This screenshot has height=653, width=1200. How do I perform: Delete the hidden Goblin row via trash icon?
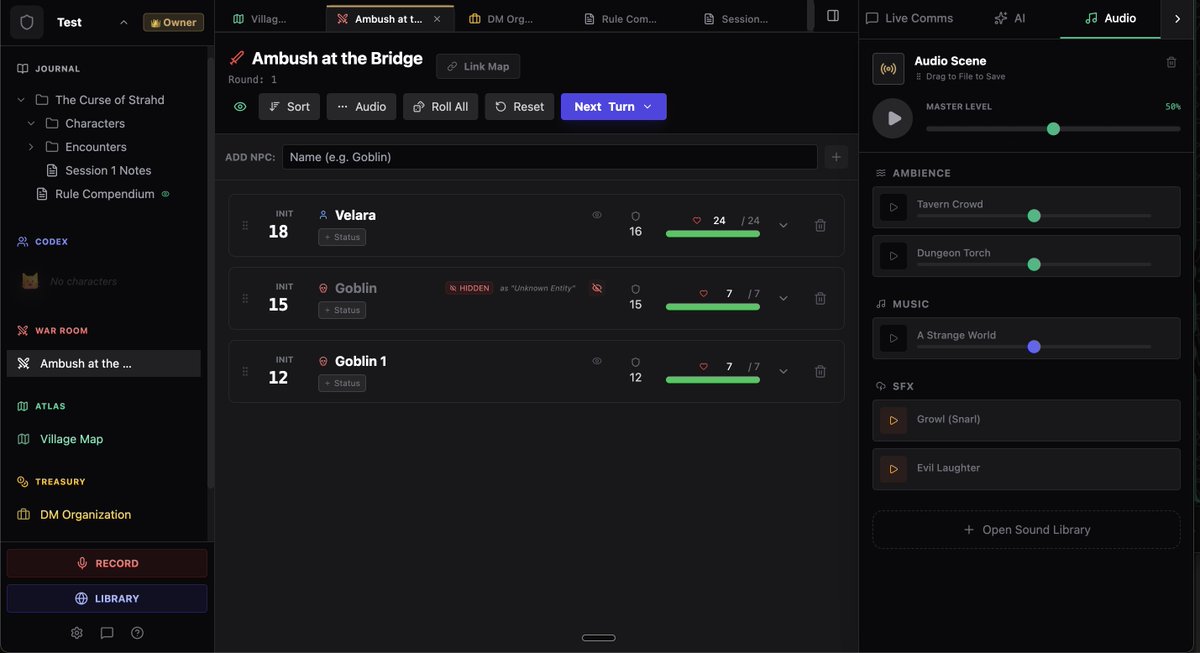pyautogui.click(x=820, y=298)
